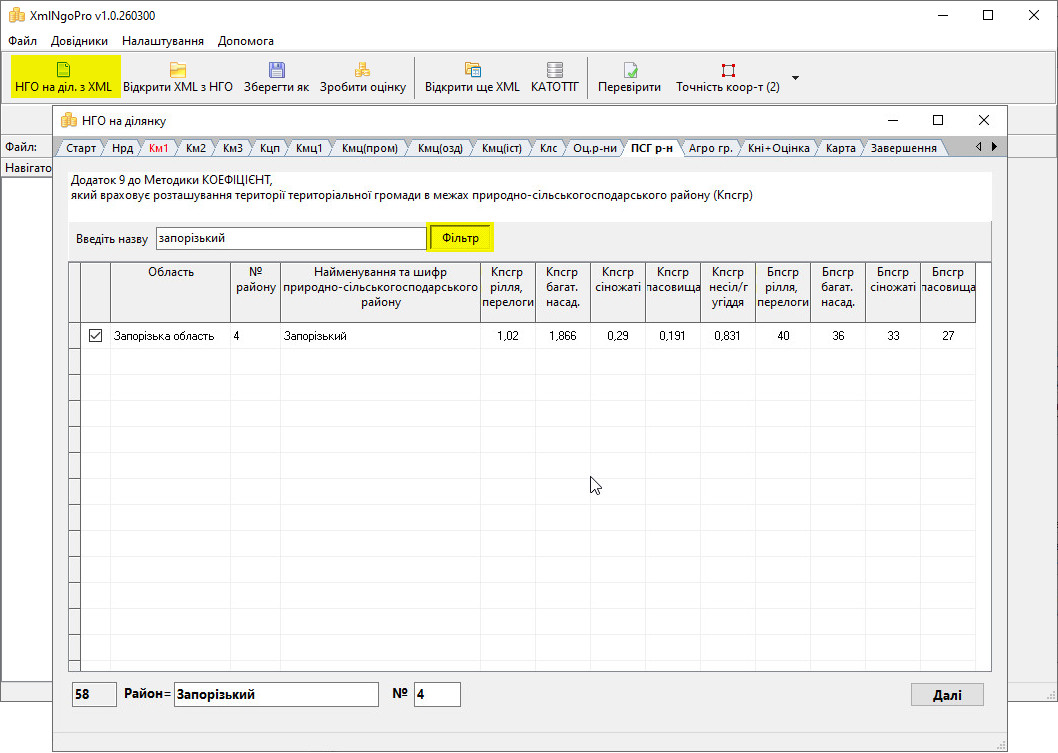Switch to the 'Карта' tab
Viewport: 1058px width, 753px height.
(841, 148)
